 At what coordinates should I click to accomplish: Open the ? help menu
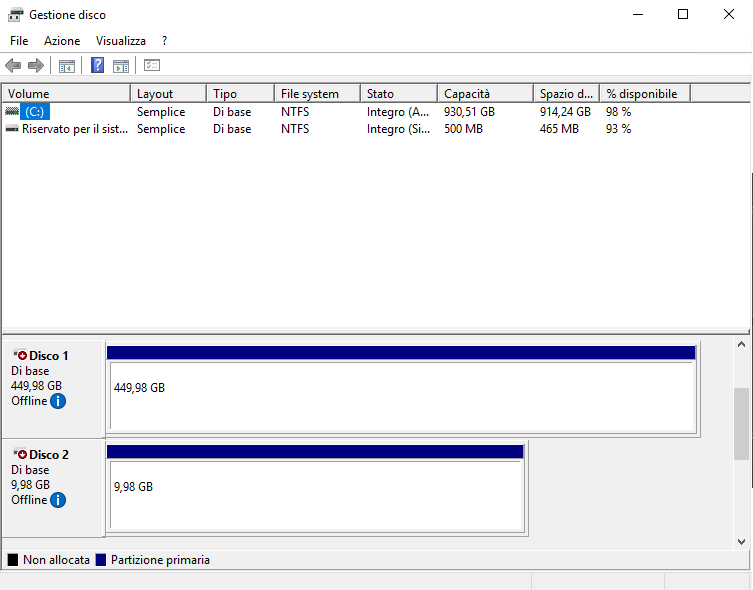164,41
